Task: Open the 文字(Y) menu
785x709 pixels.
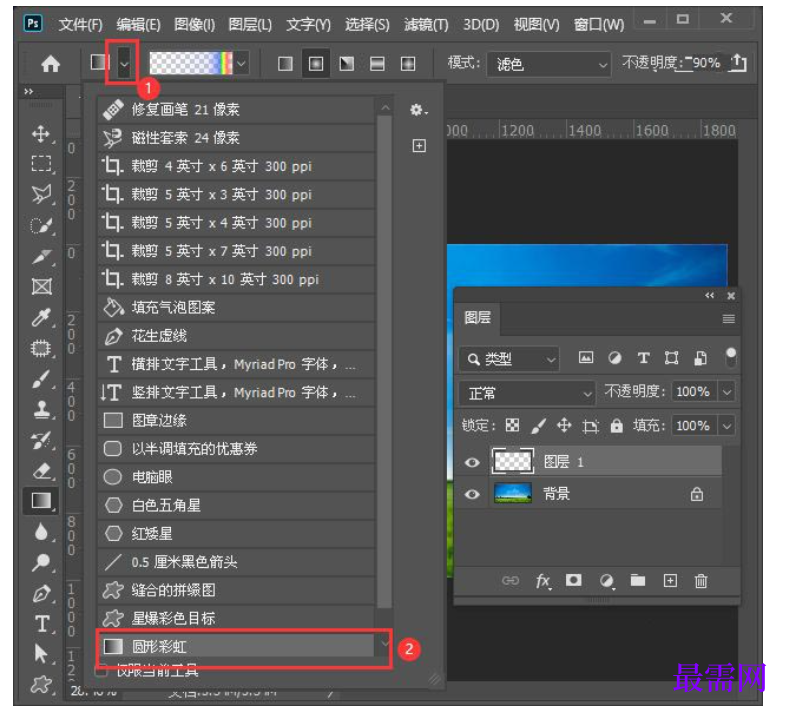Action: pos(308,24)
